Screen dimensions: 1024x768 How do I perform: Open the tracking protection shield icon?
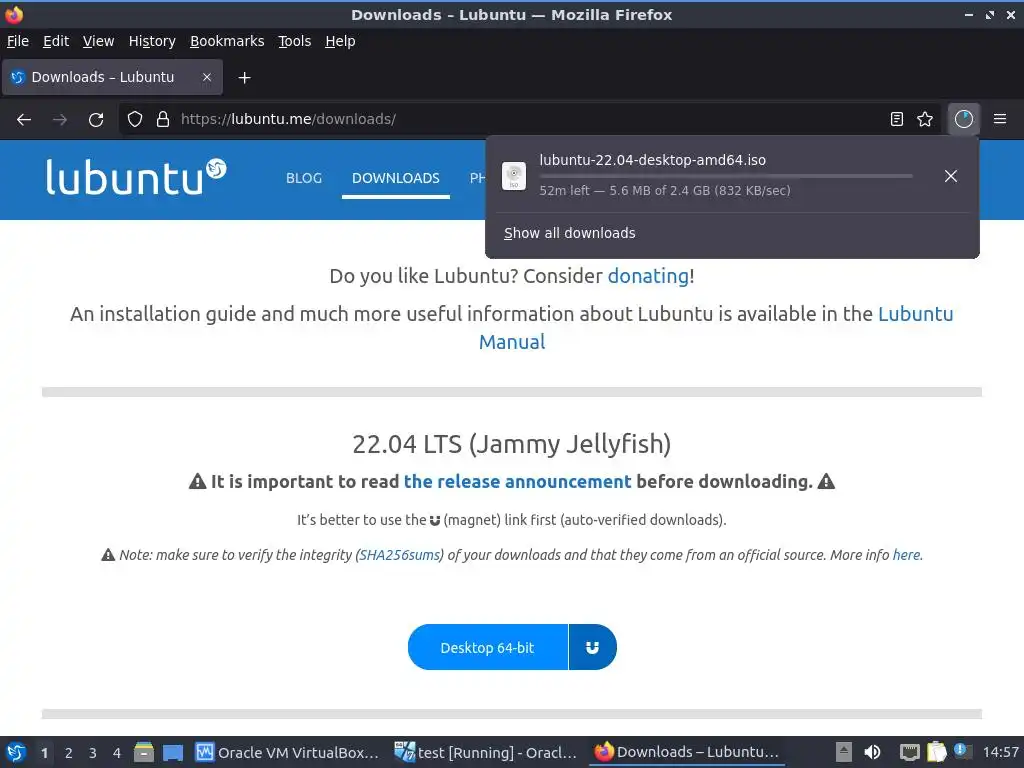[135, 120]
